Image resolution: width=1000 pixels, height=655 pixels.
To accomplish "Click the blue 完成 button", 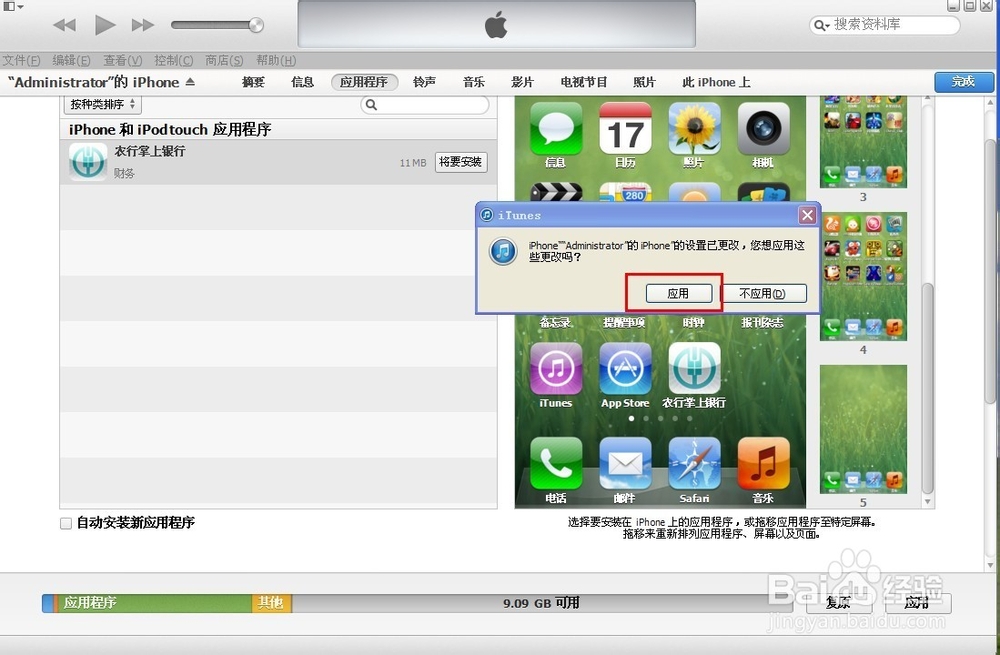I will 964,82.
